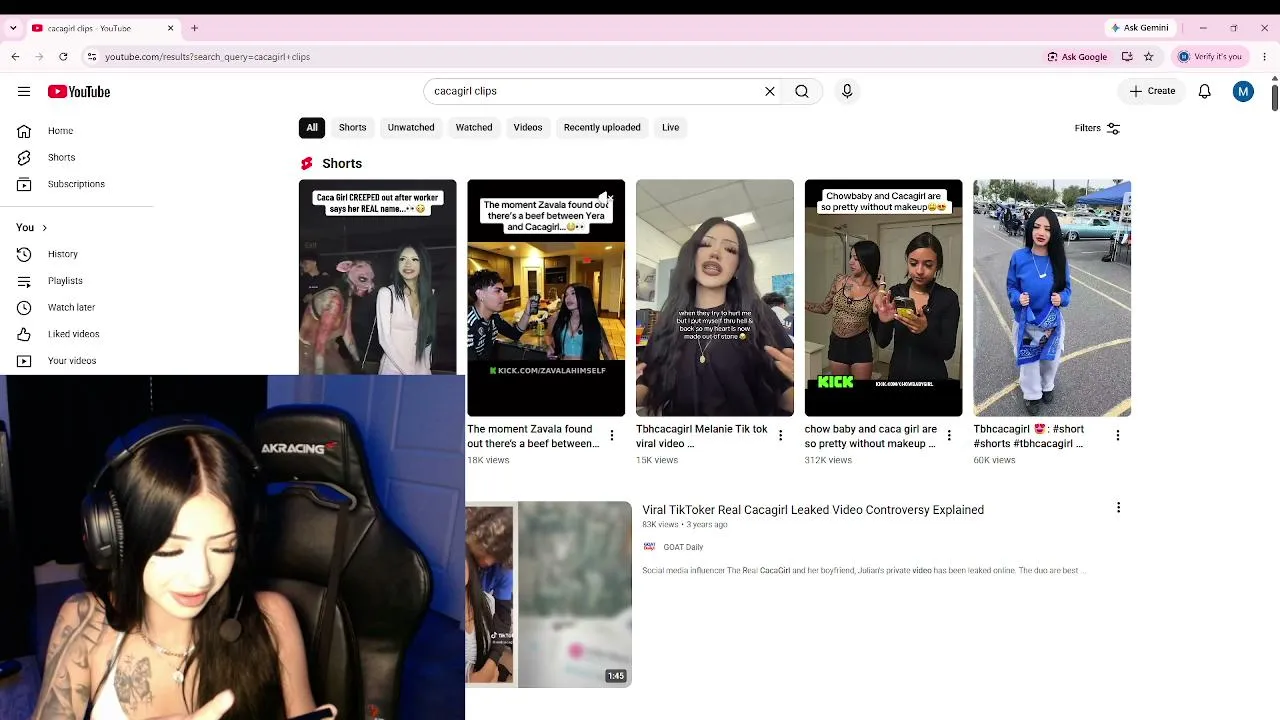Start voice search with the microphone
Image resolution: width=1280 pixels, height=720 pixels.
tap(847, 91)
